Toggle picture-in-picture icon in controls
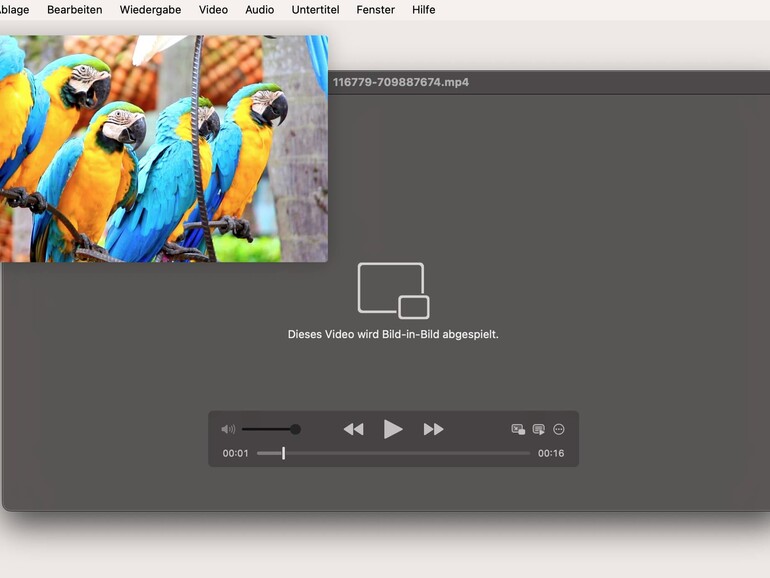This screenshot has width=770, height=578. click(x=518, y=429)
